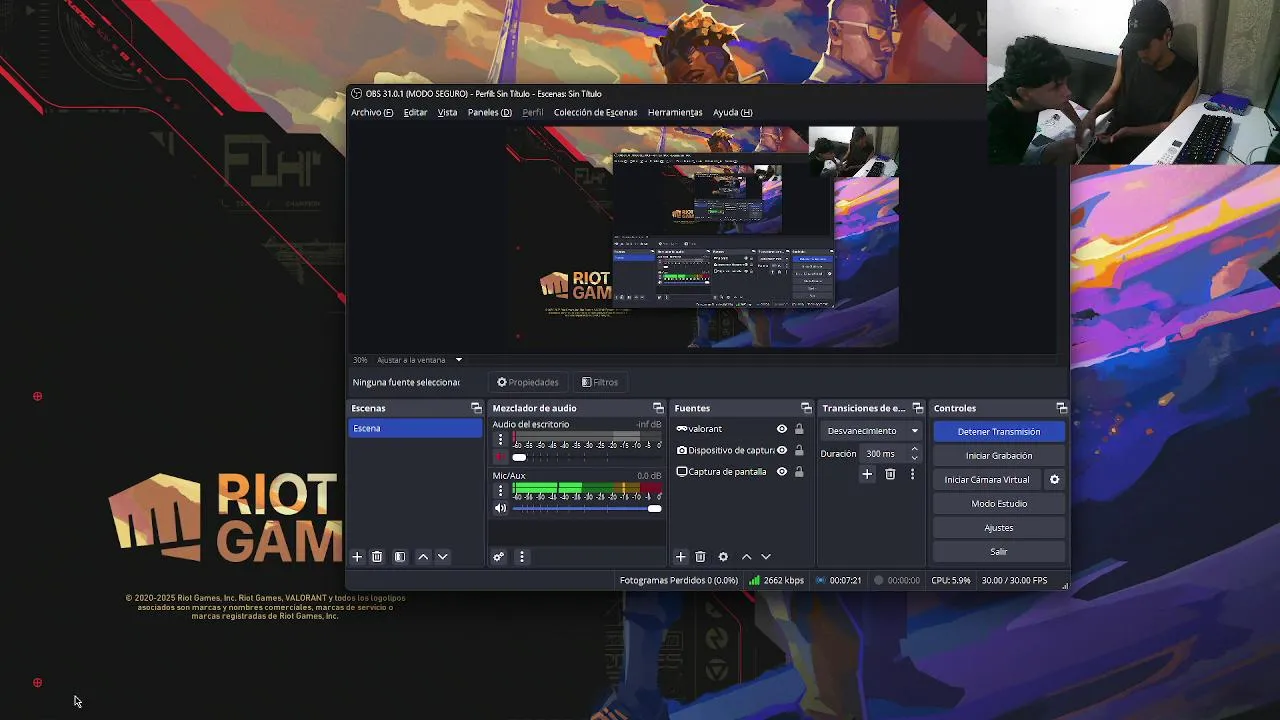1280x720 pixels.
Task: Adjust Mic/Aux volume slider
Action: 586,508
